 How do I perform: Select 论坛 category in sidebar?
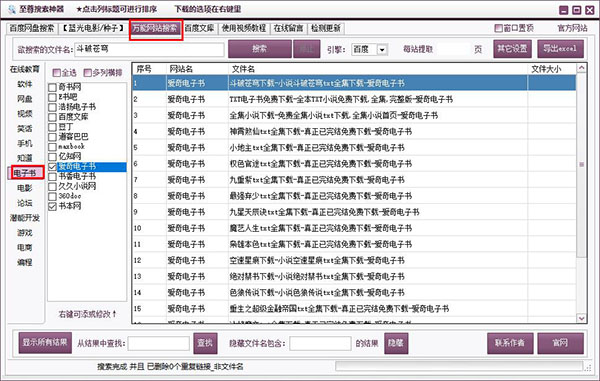[x=24, y=203]
